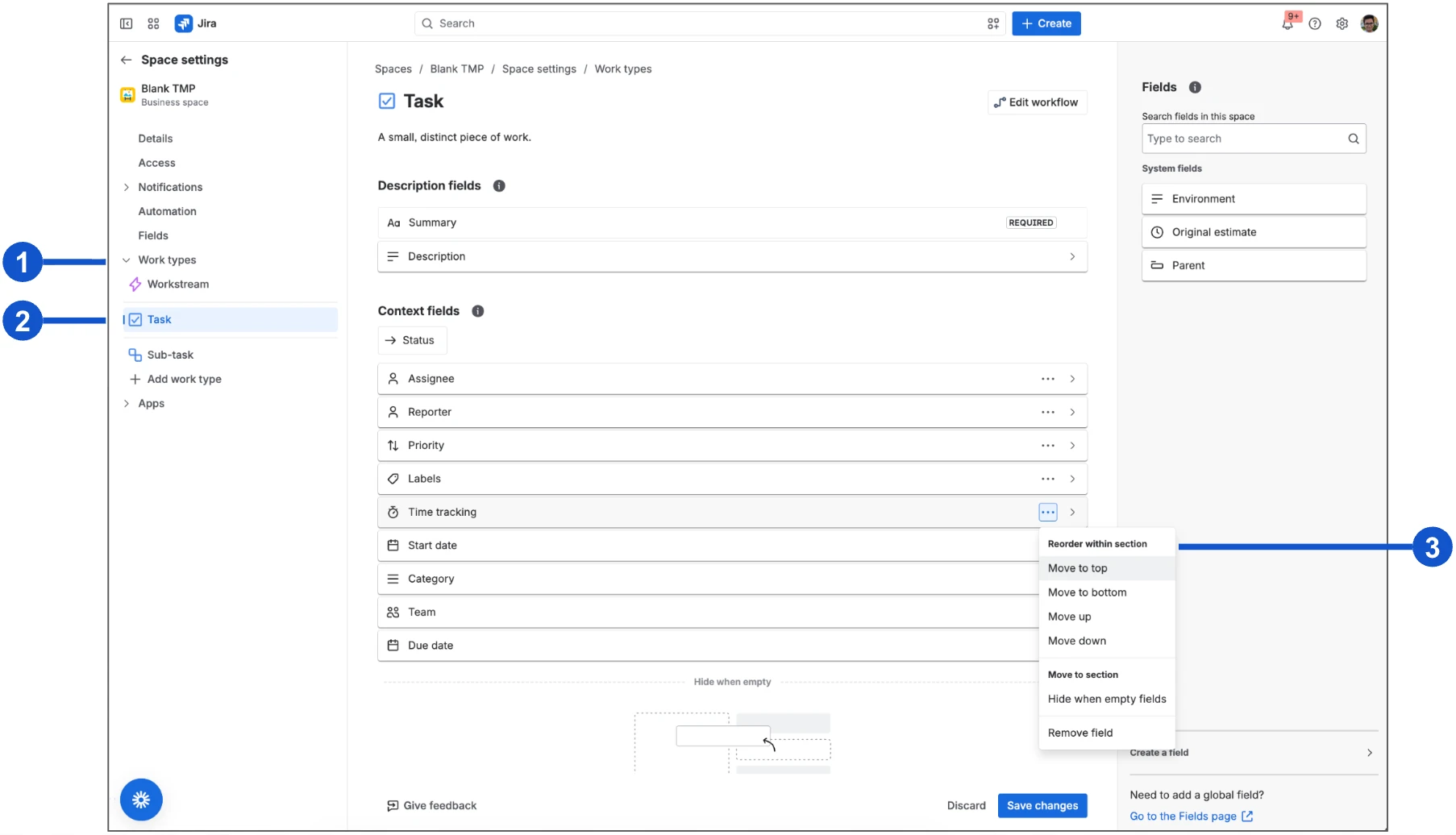Click the Blank TMP space icon
The image size is (1456, 835).
click(127, 95)
